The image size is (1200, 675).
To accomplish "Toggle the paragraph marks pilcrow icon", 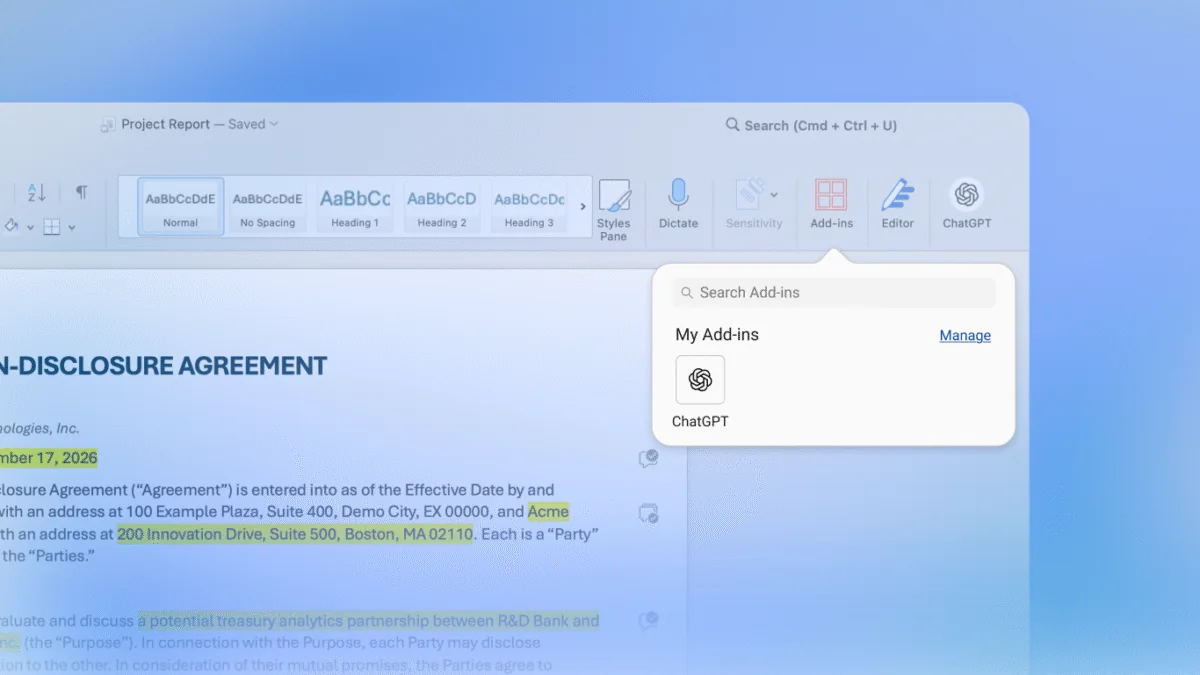I will point(81,192).
